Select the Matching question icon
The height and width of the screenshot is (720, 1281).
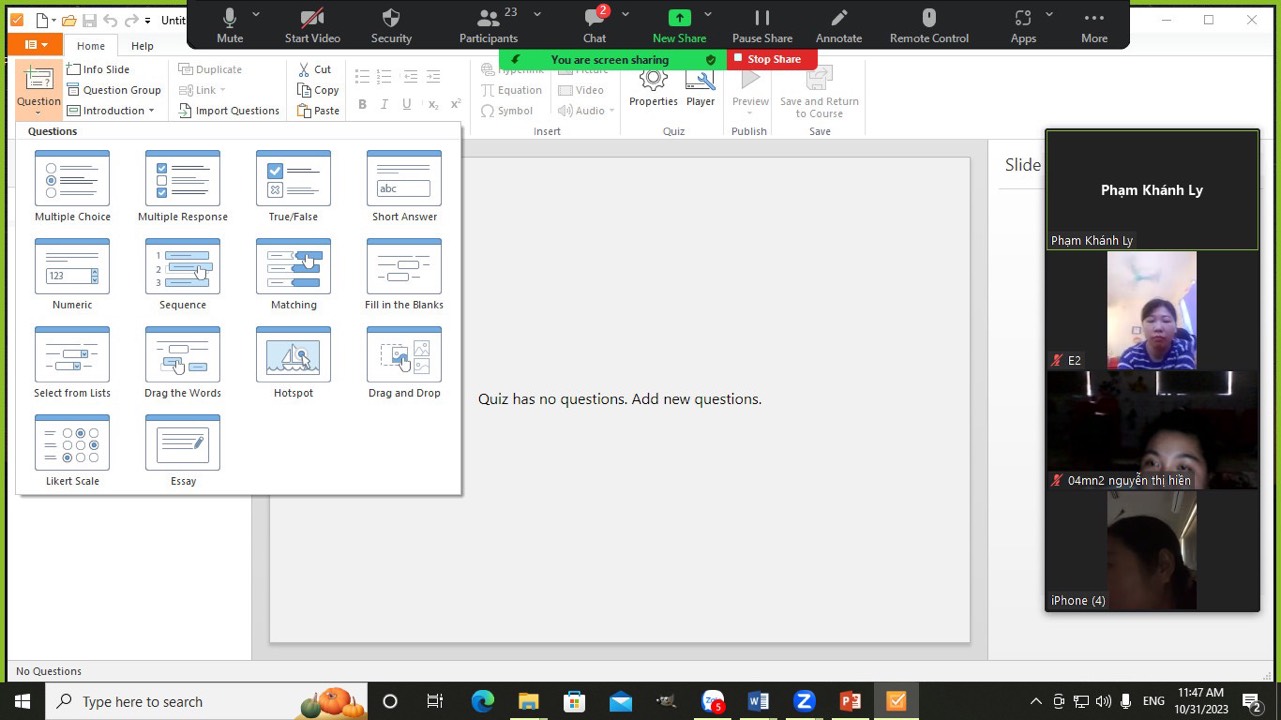(293, 274)
